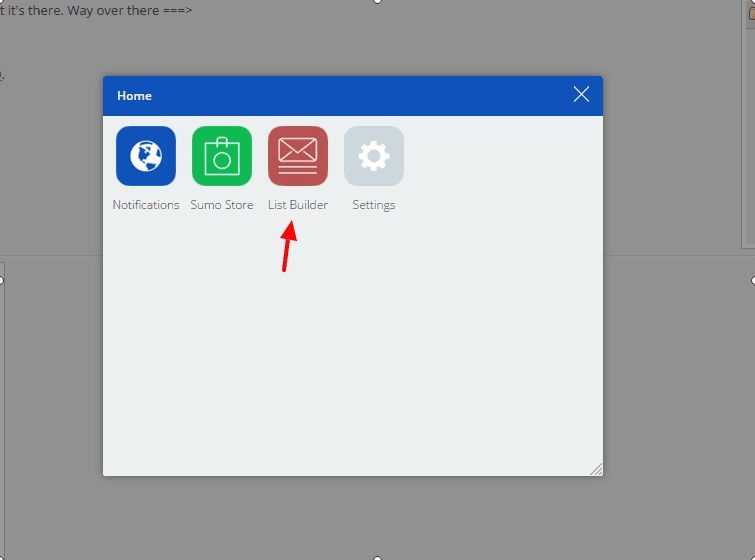Screen dimensions: 755x560
Task: Close the Home dialog with X
Action: click(581, 94)
